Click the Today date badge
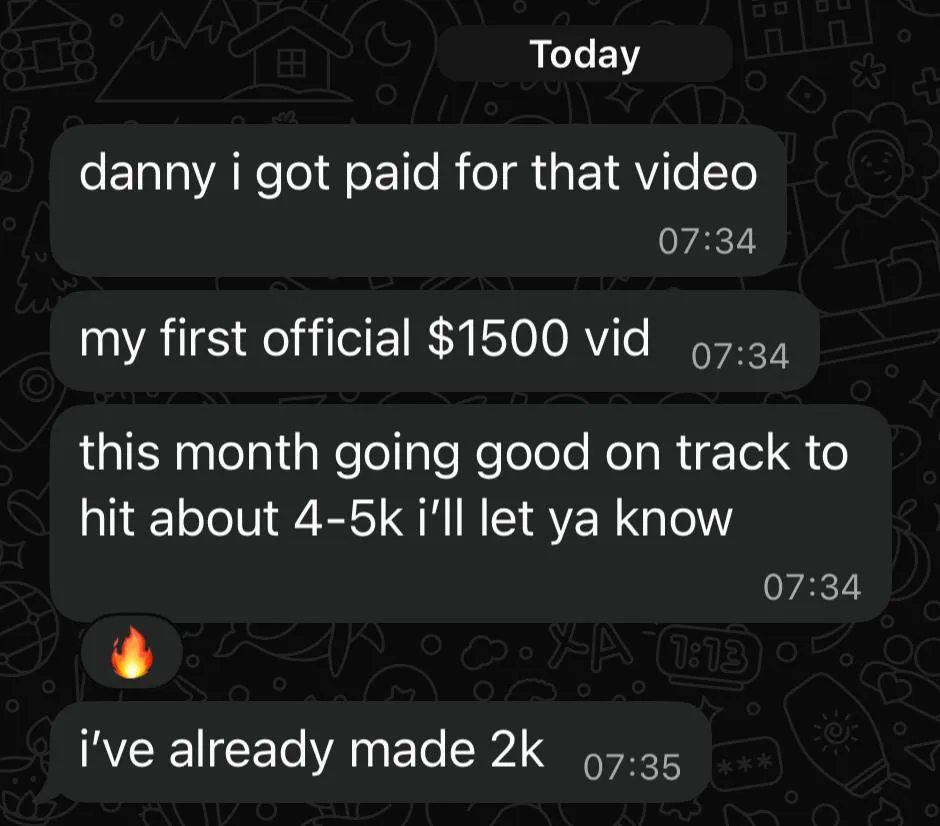This screenshot has width=940, height=826. point(585,55)
